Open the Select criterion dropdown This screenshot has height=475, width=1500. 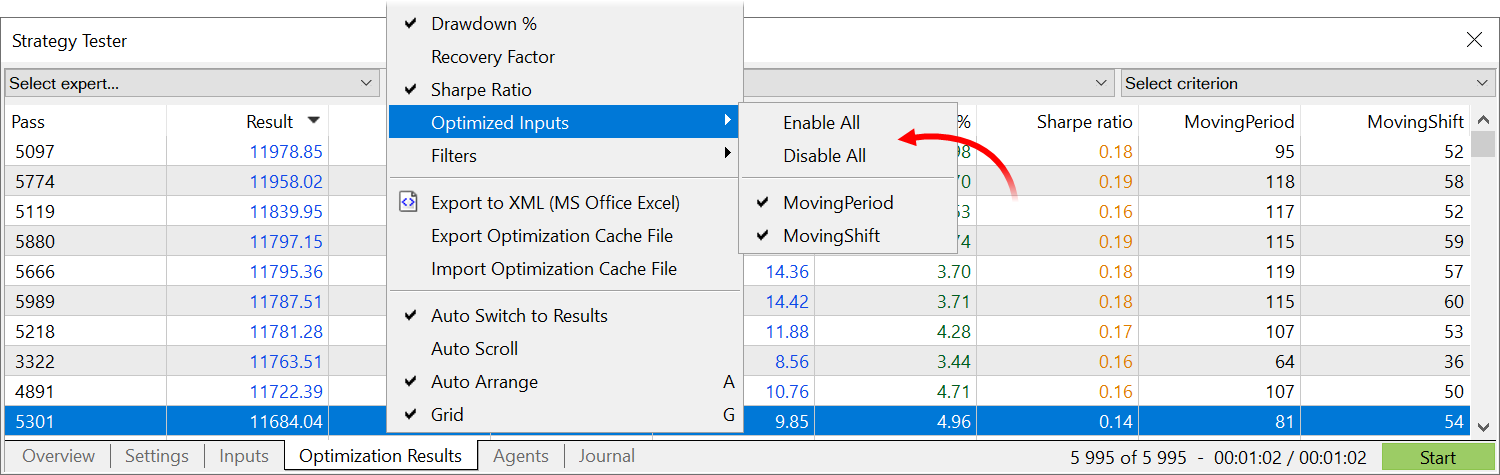[1306, 83]
